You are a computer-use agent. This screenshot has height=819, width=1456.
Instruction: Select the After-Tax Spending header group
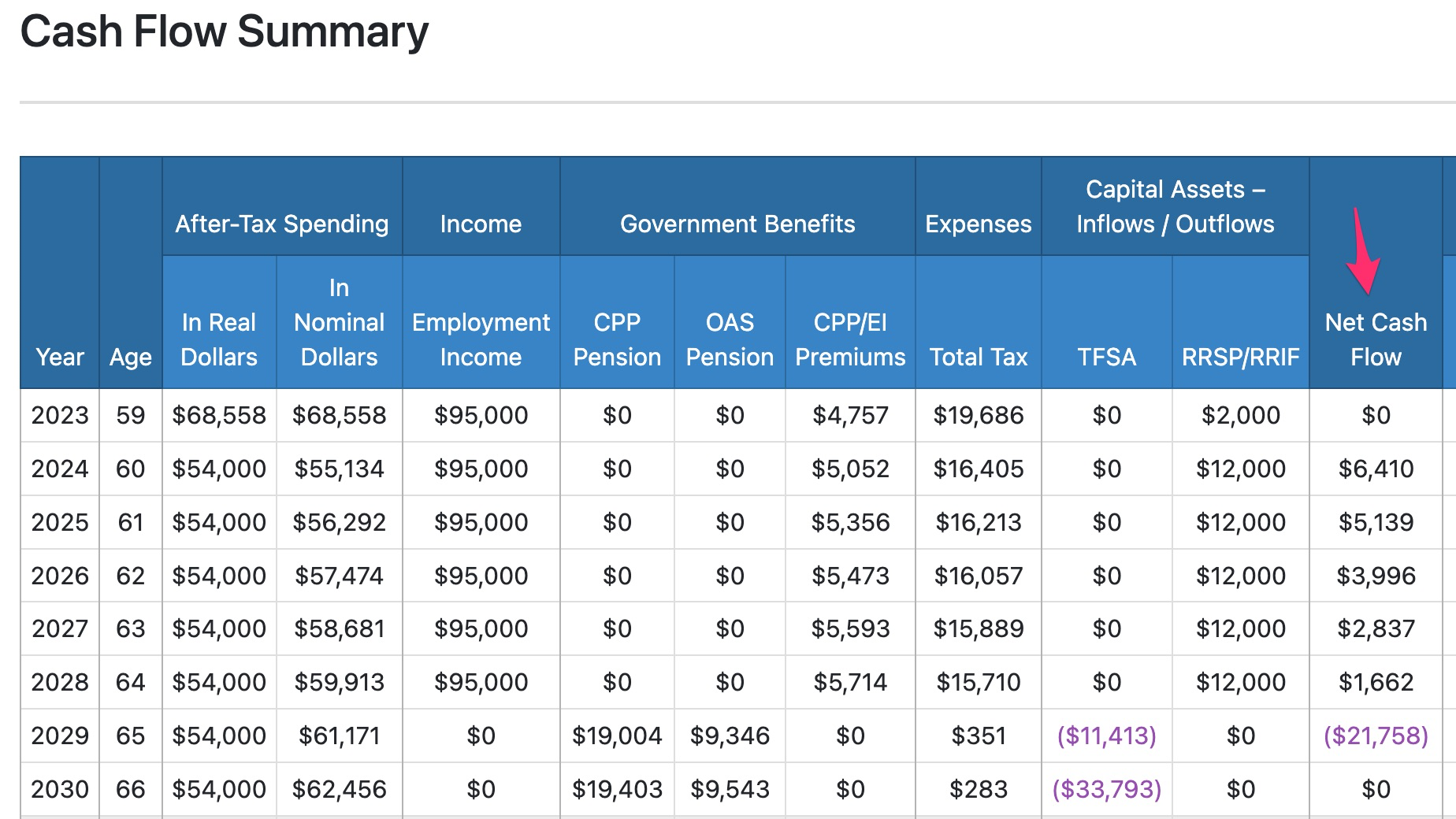[x=281, y=224]
